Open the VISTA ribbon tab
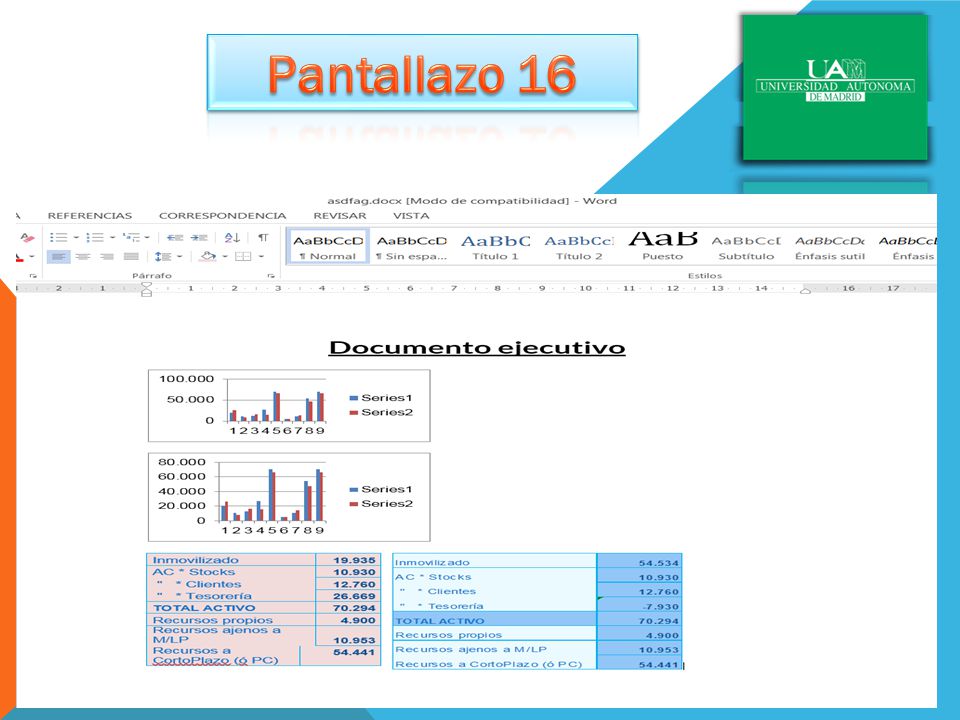Screen dimensions: 960x720 [x=411, y=216]
